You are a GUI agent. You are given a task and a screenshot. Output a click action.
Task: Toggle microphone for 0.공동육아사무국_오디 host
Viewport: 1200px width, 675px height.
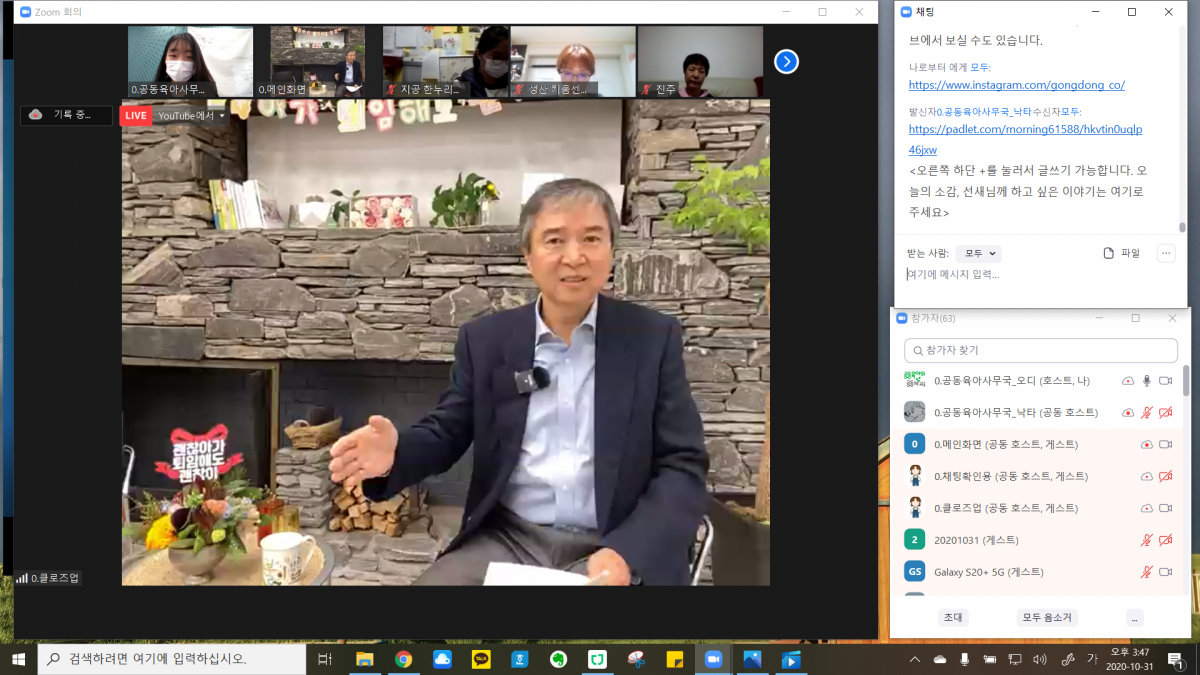(x=1147, y=381)
